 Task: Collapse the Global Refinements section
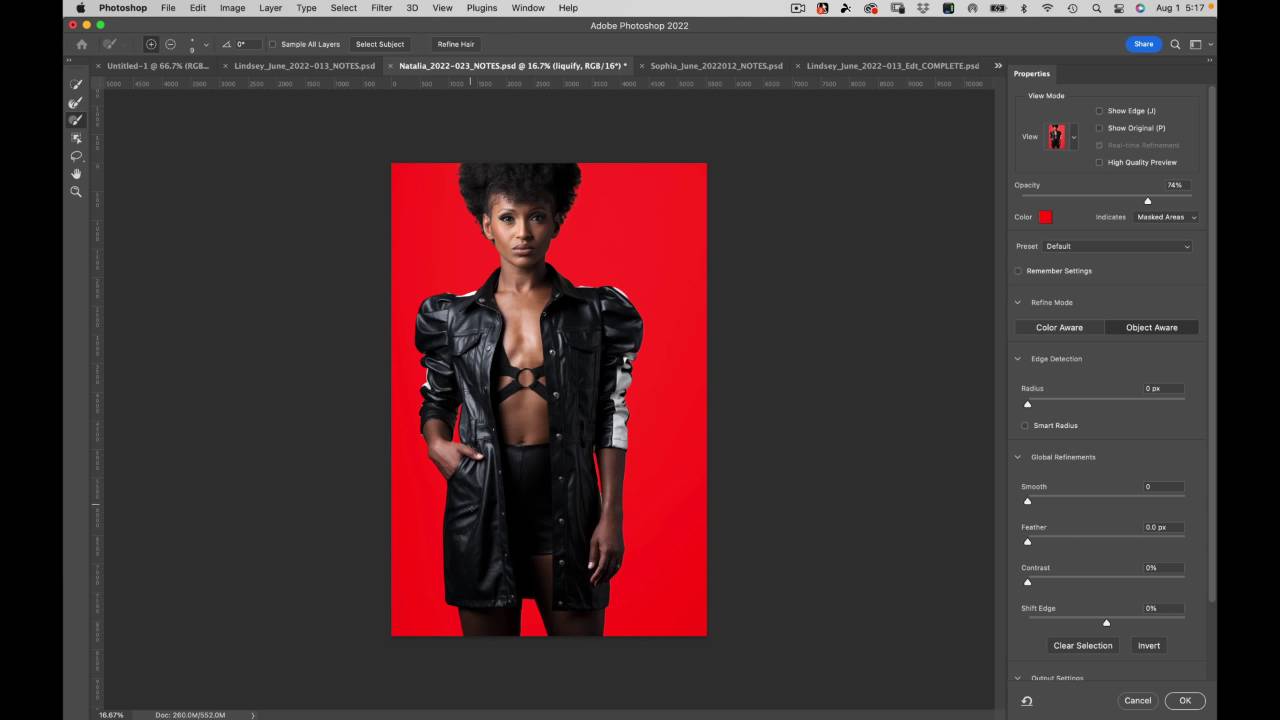click(1018, 457)
